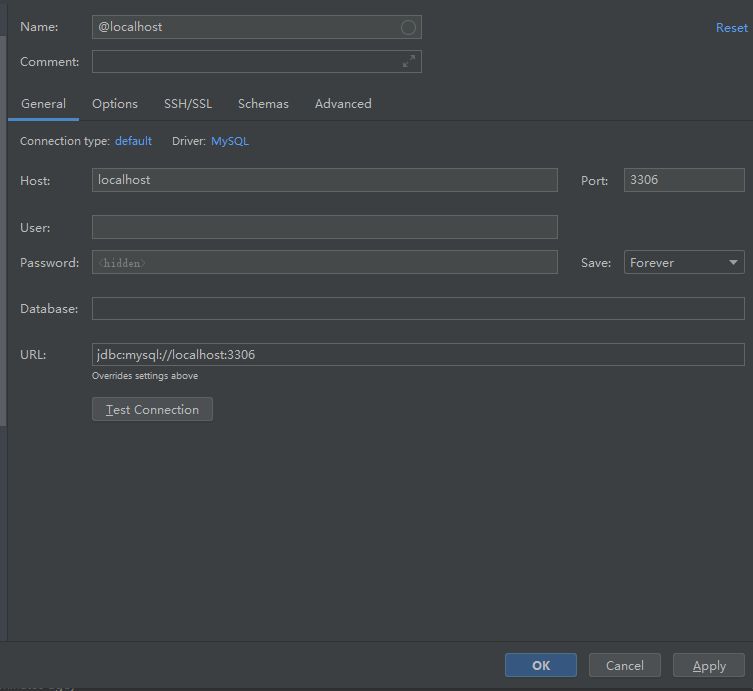Click the Apply button
This screenshot has height=691, width=753.
coord(709,665)
